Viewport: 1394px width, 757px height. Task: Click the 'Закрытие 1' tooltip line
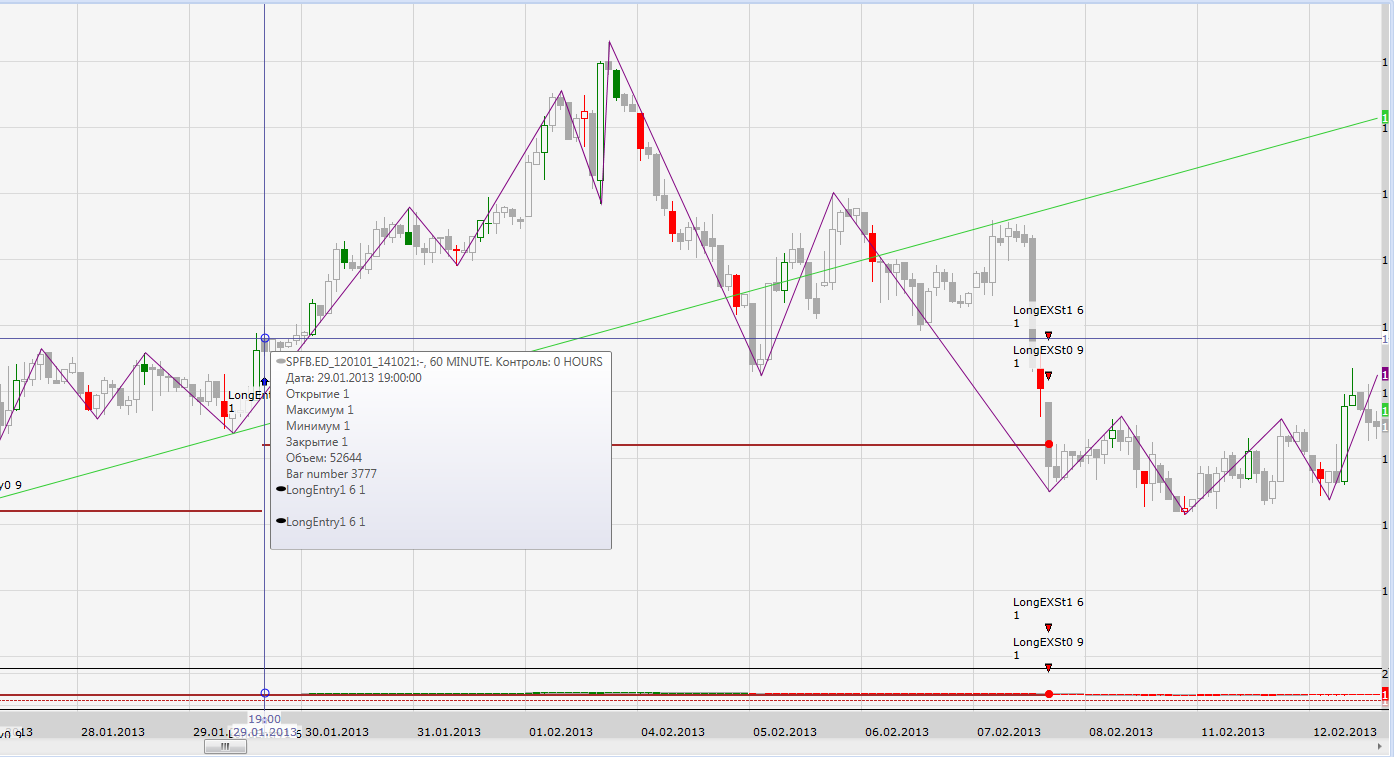click(x=317, y=442)
